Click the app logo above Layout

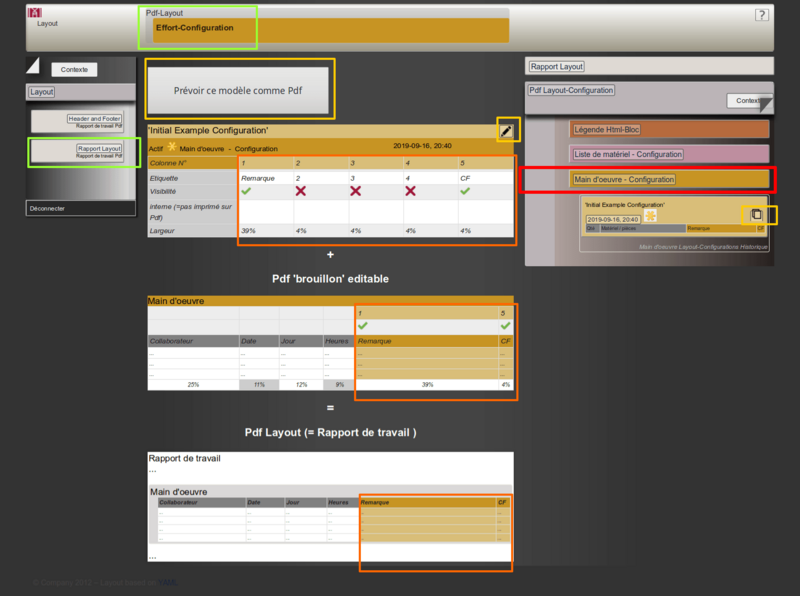tap(36, 13)
